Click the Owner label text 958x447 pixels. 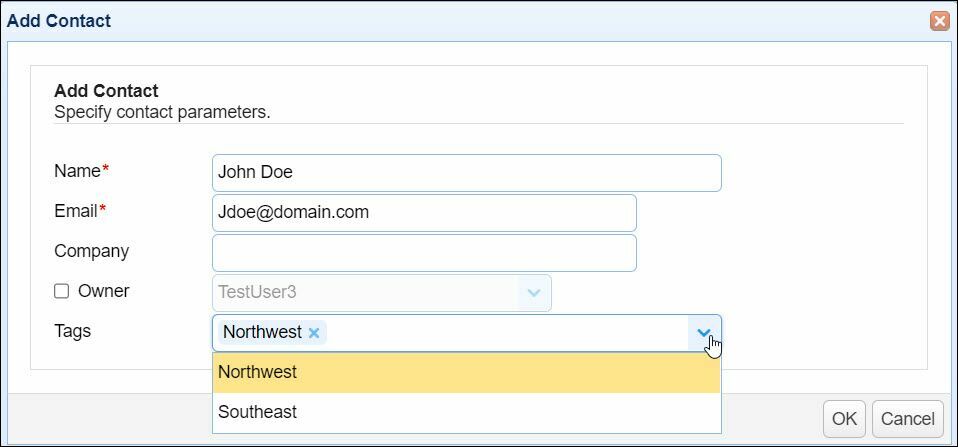click(104, 291)
